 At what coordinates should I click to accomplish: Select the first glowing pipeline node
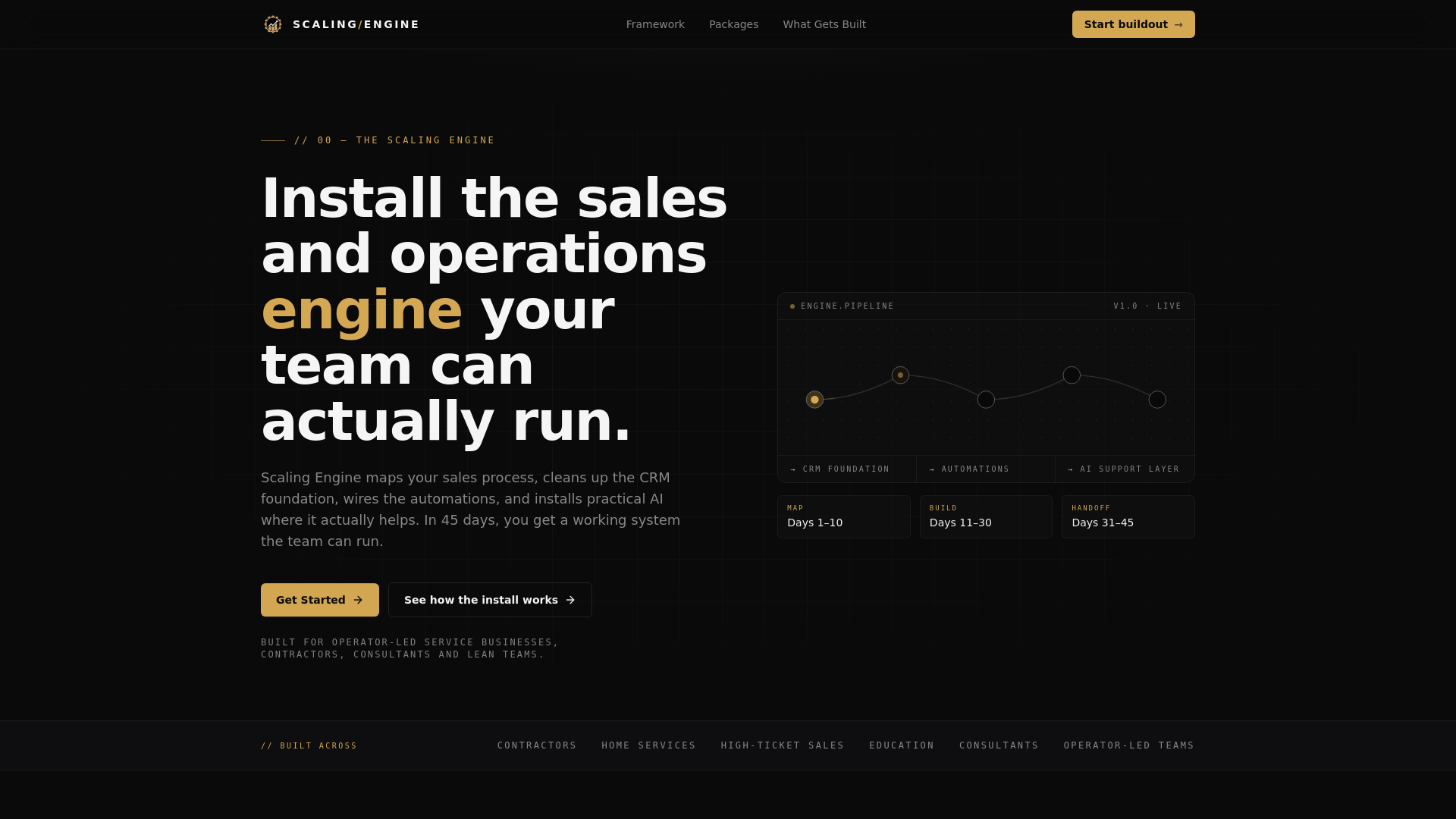pyautogui.click(x=814, y=400)
